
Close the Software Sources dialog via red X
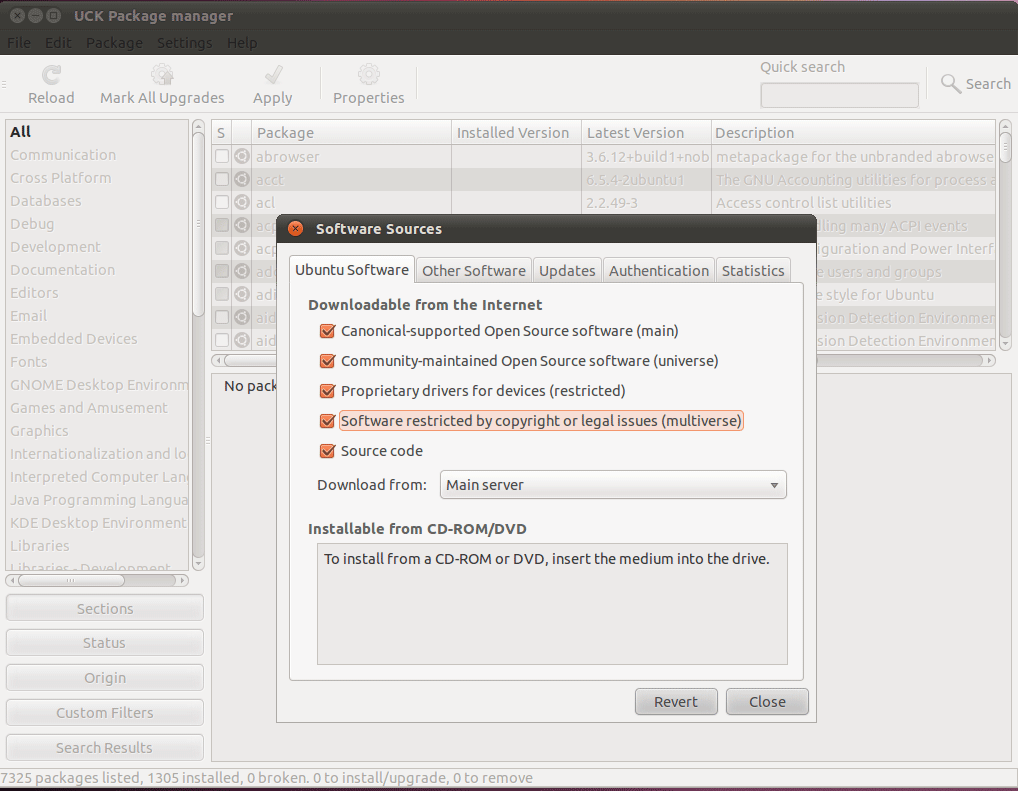coord(296,229)
